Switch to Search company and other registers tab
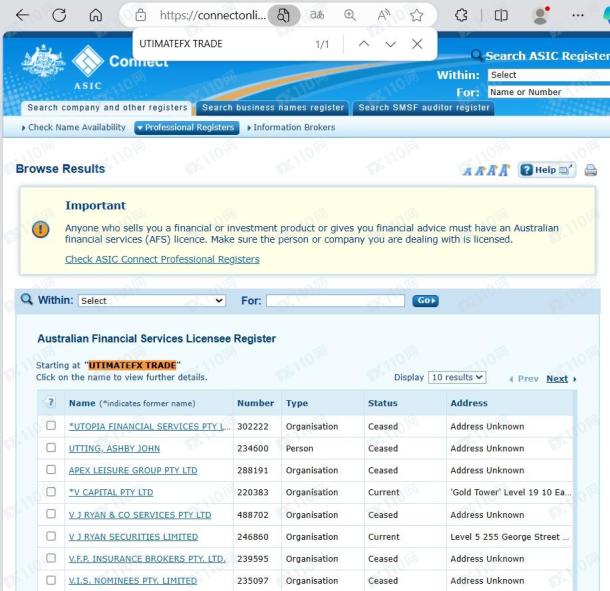Screen dimensions: 610x591 107,107
